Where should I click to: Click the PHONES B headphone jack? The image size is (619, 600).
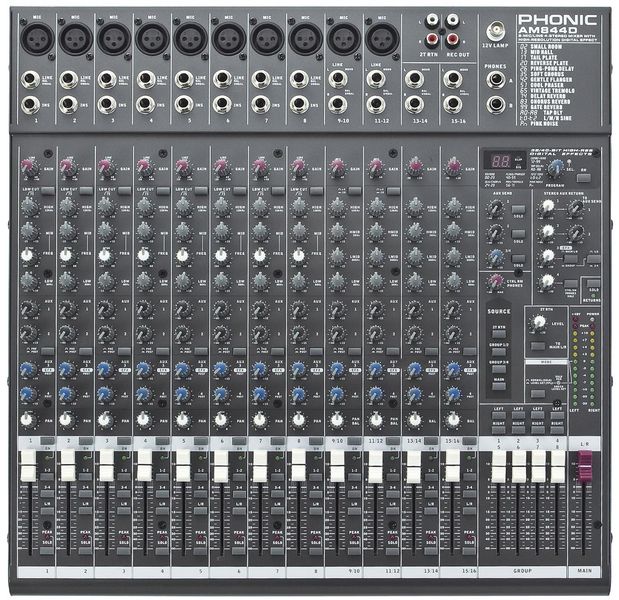point(495,105)
